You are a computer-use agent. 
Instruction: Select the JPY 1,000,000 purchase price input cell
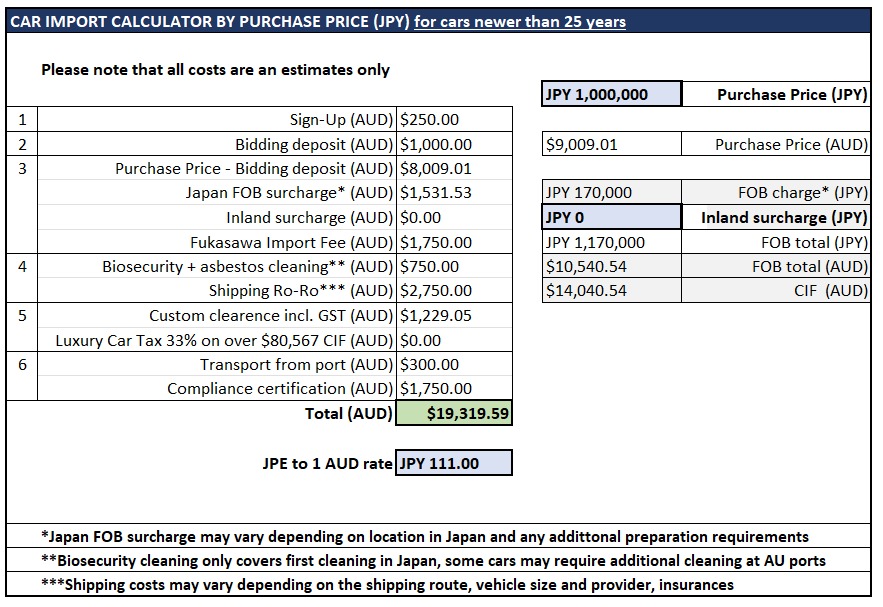pos(612,94)
